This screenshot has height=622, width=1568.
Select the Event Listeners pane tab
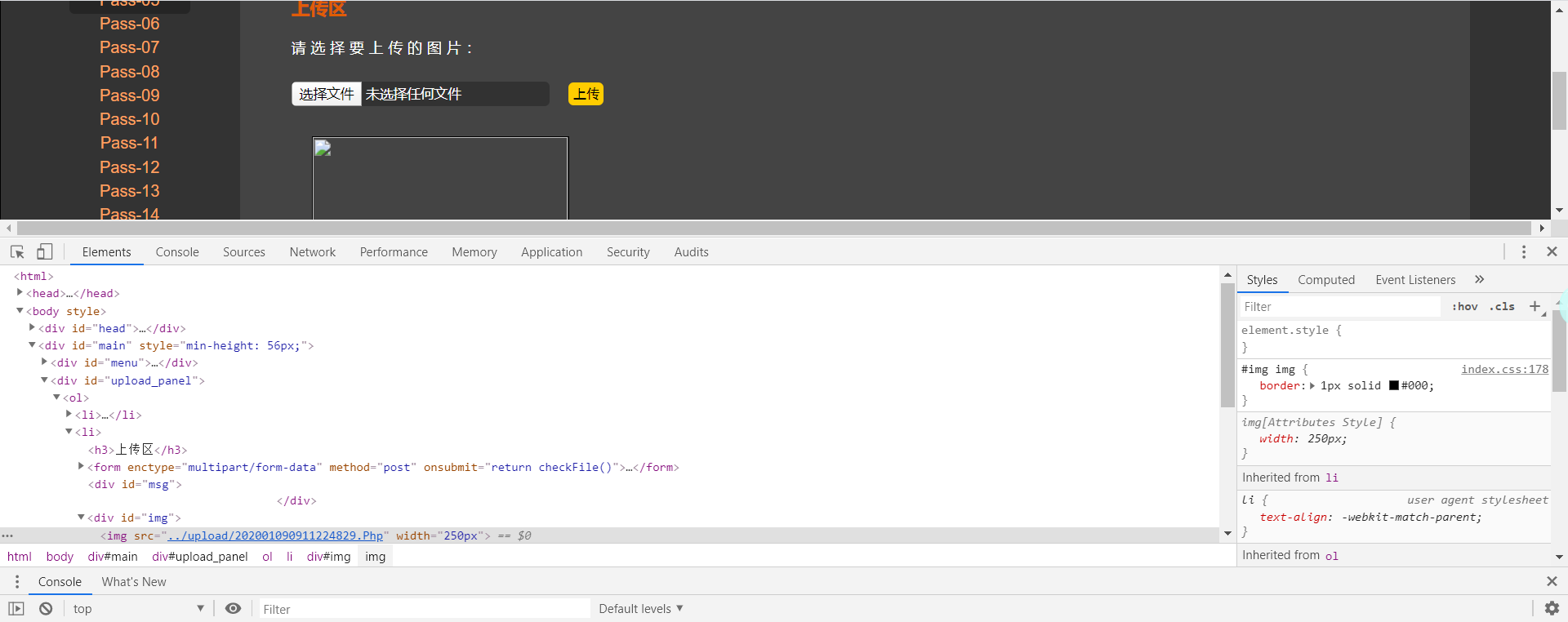click(x=1415, y=280)
